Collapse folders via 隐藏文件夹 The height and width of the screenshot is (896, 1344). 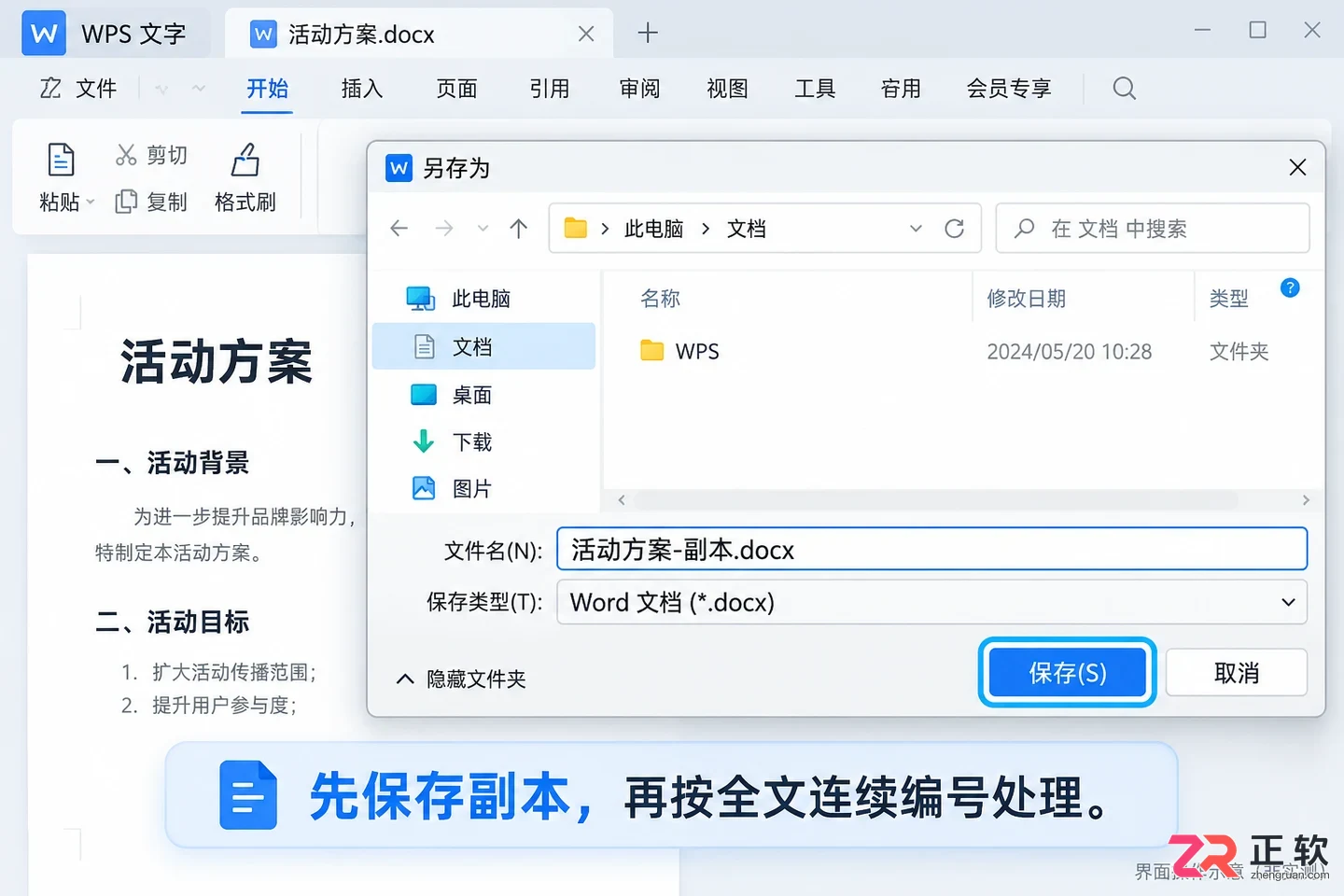[x=461, y=679]
